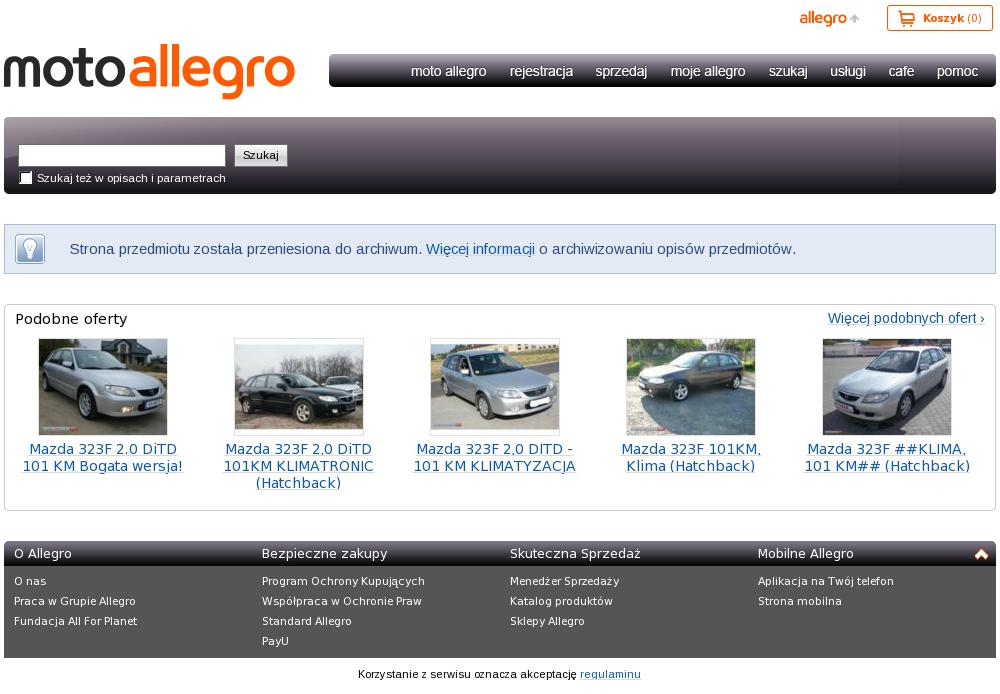Enable search in descriptions and parameters checkbox

coord(26,178)
